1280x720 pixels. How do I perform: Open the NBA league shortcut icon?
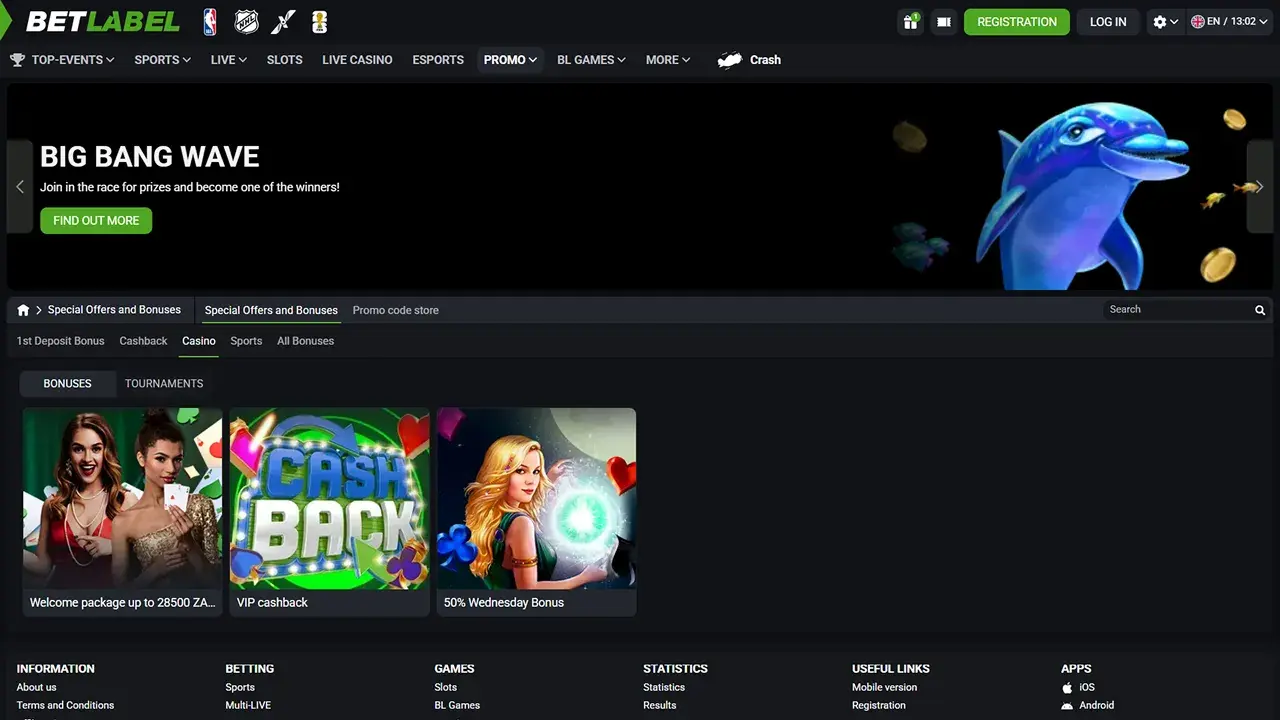tap(210, 21)
